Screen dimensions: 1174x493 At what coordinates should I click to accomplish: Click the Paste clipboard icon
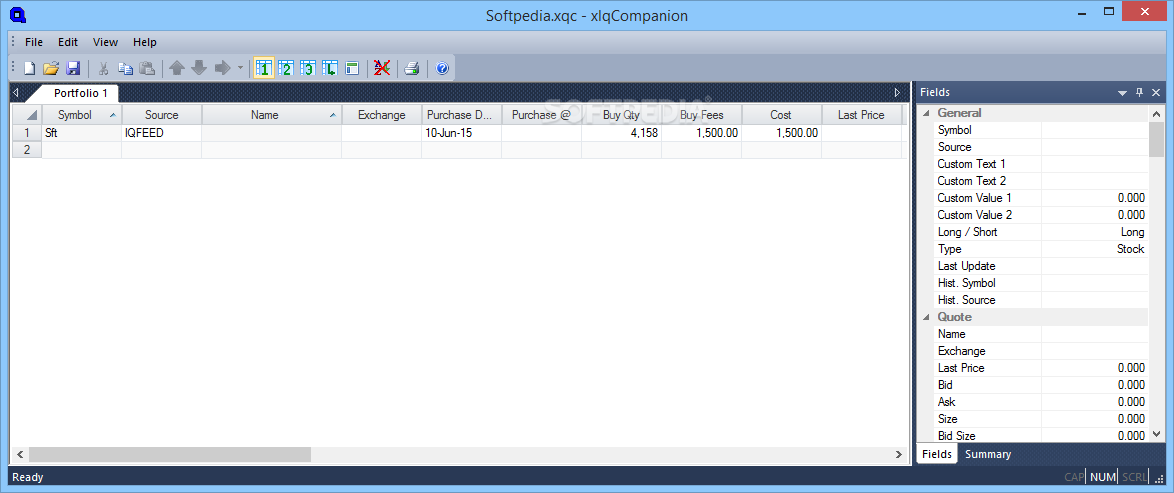pos(147,68)
